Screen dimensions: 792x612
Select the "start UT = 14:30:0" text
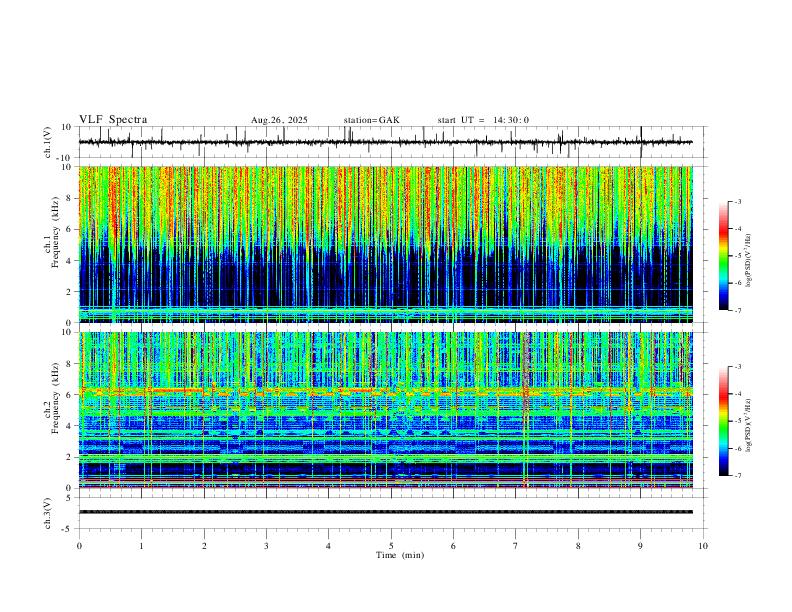[483, 120]
